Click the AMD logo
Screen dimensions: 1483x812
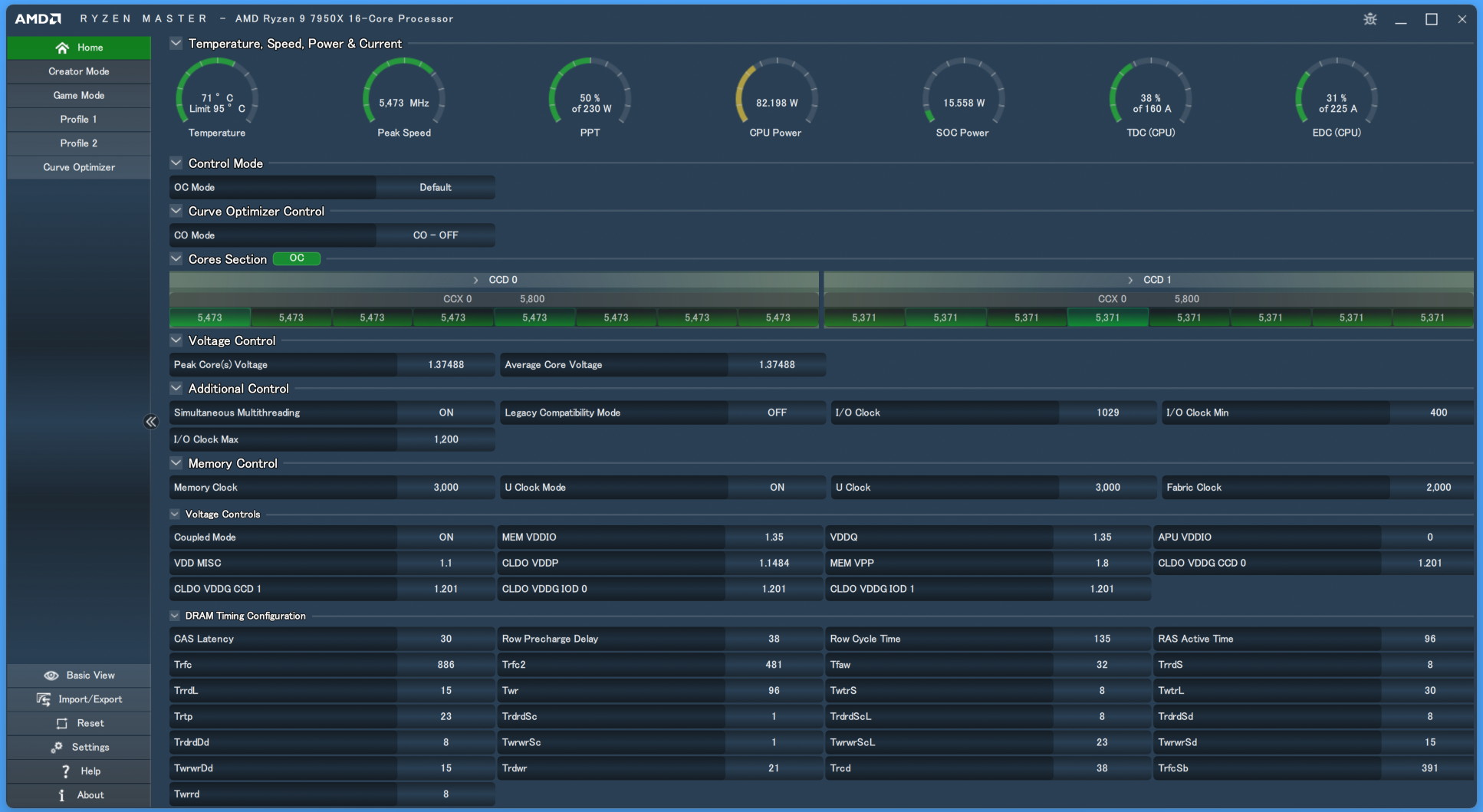click(38, 18)
